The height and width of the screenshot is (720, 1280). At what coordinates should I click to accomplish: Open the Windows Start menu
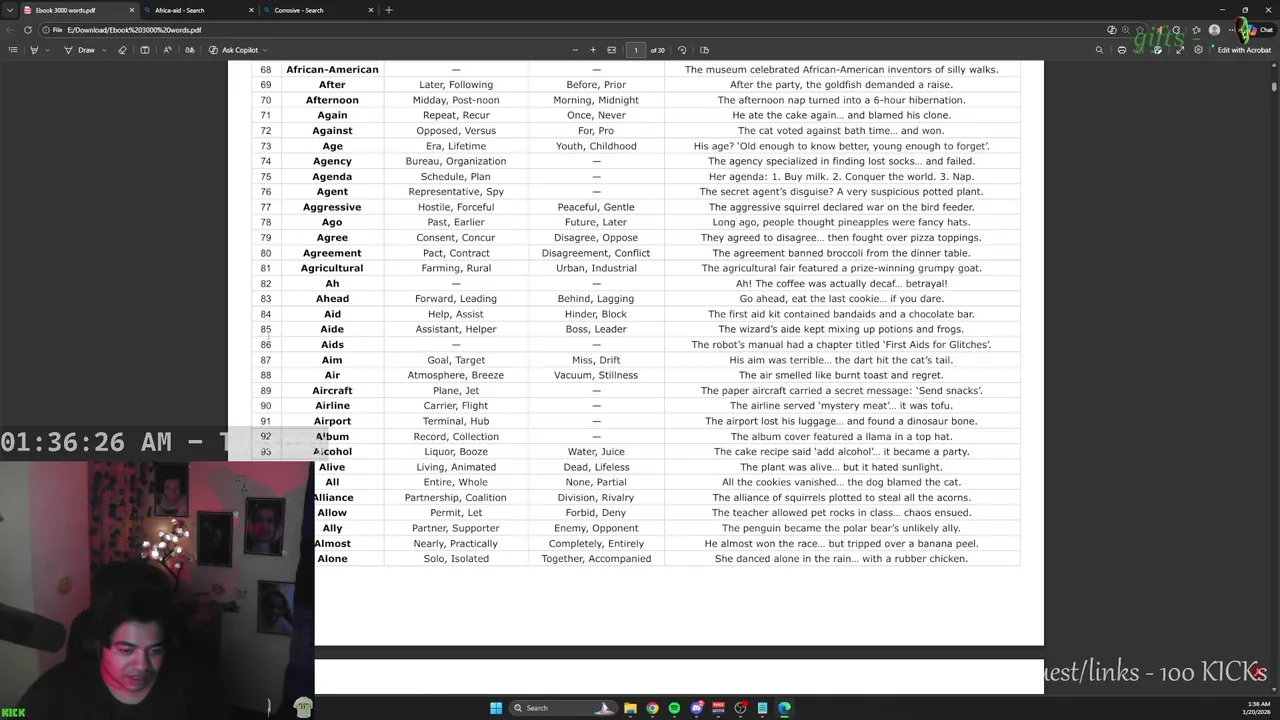(496, 708)
